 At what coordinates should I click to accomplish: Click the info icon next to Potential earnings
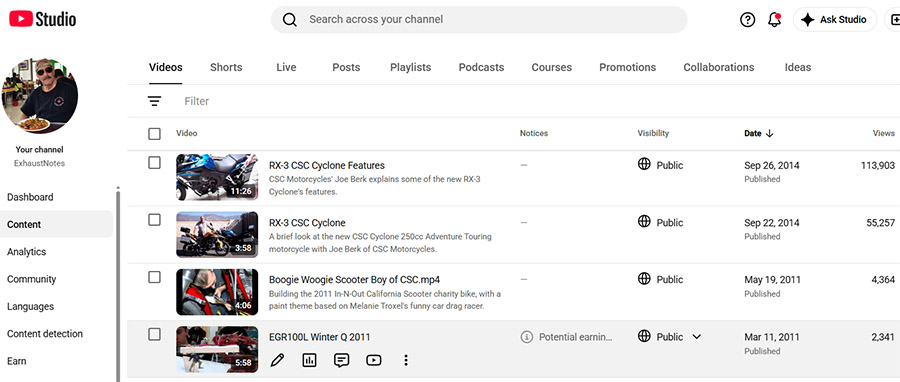click(526, 337)
